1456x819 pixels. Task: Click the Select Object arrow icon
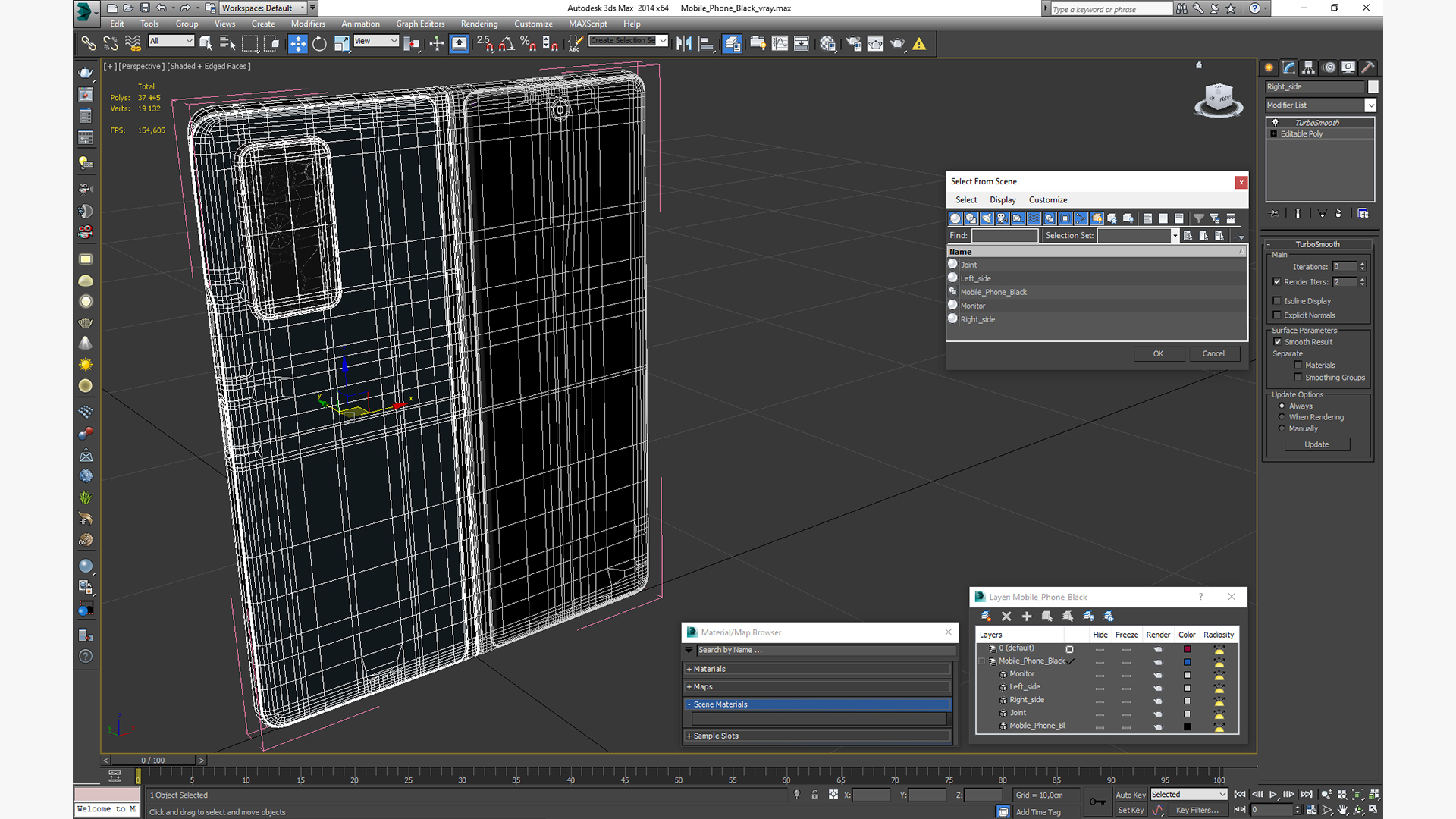[x=206, y=44]
